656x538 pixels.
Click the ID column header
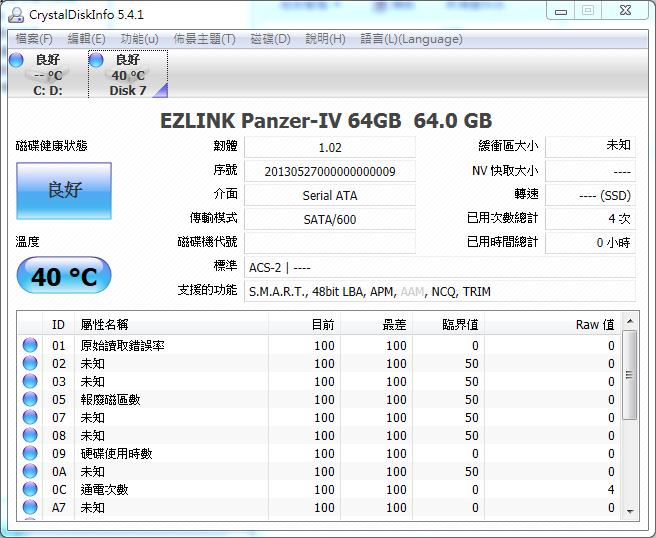coord(58,324)
